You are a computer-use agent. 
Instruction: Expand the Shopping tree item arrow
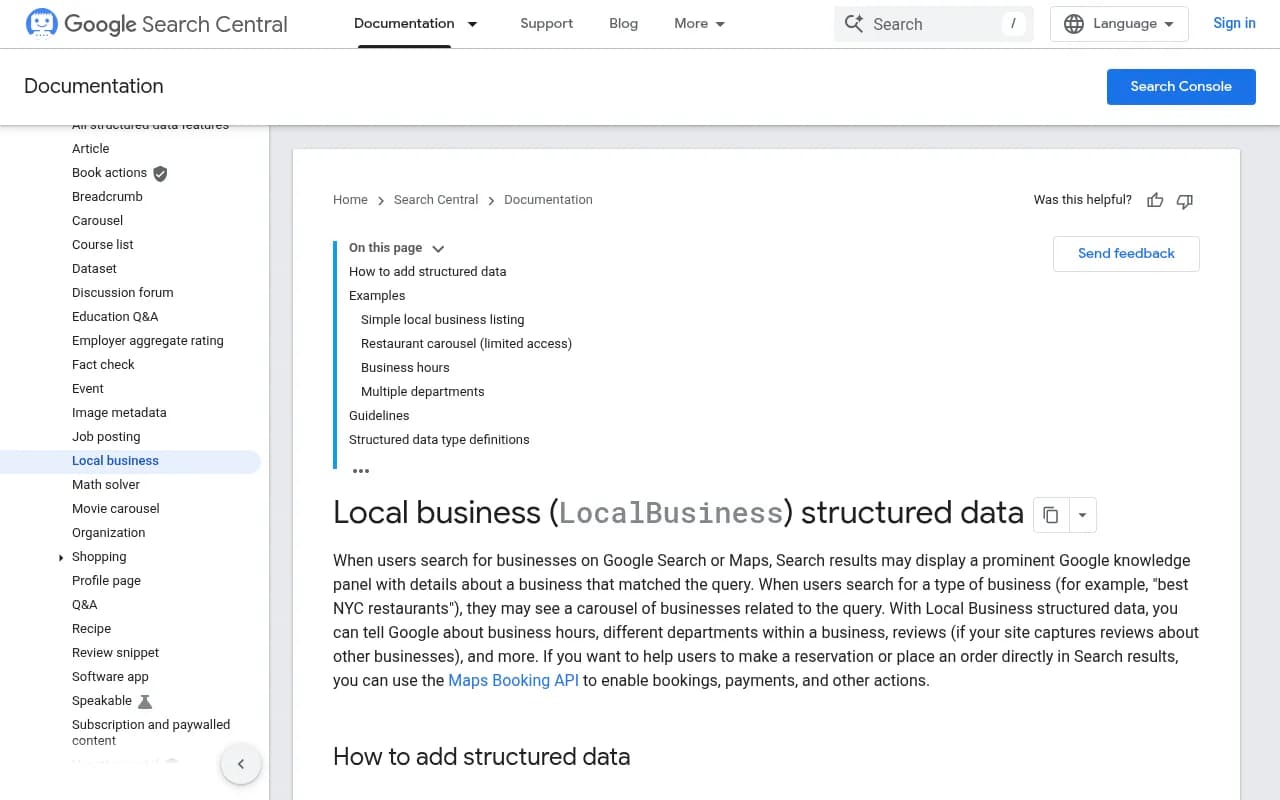point(61,557)
